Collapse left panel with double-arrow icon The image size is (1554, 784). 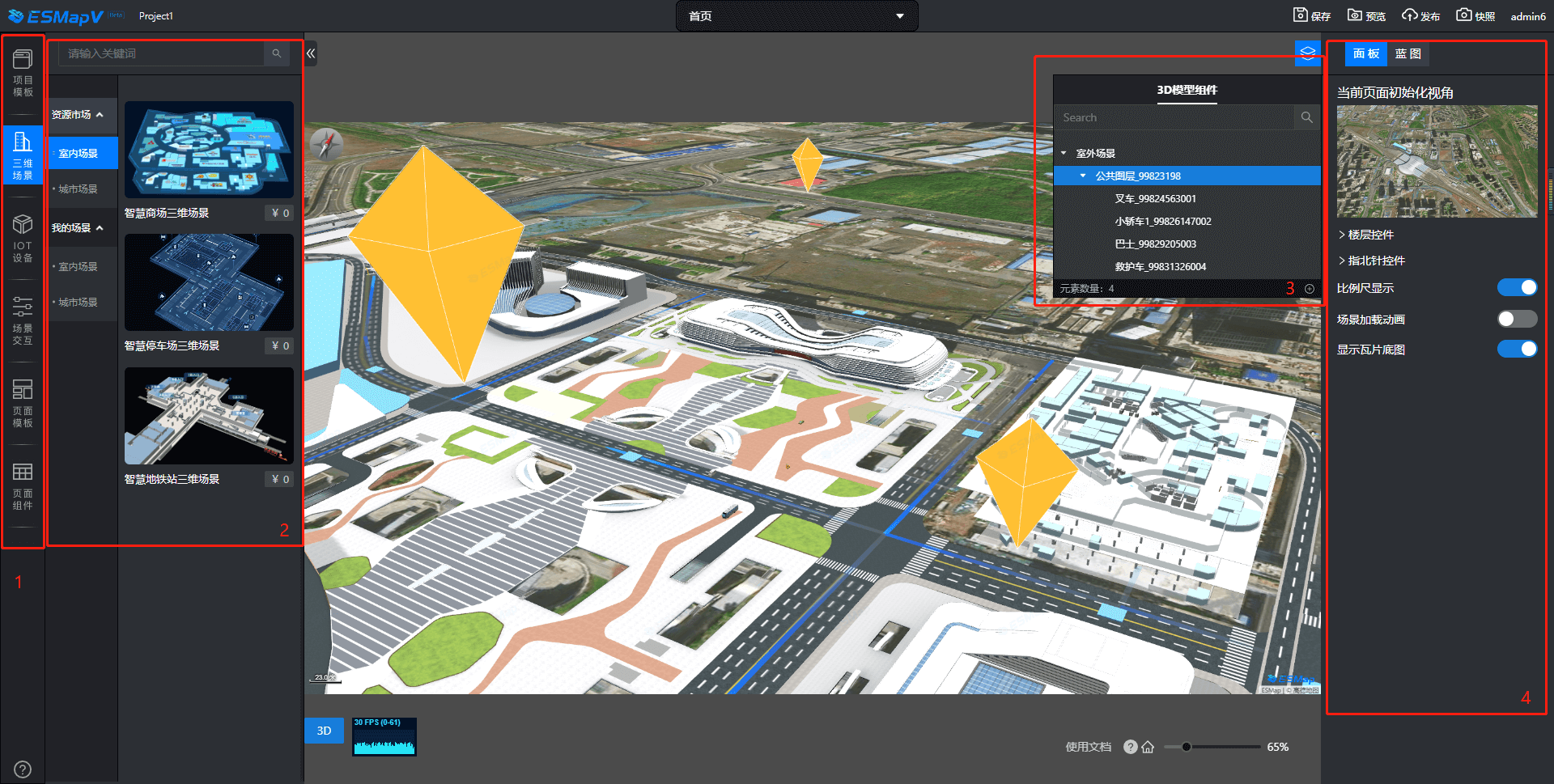tap(311, 53)
